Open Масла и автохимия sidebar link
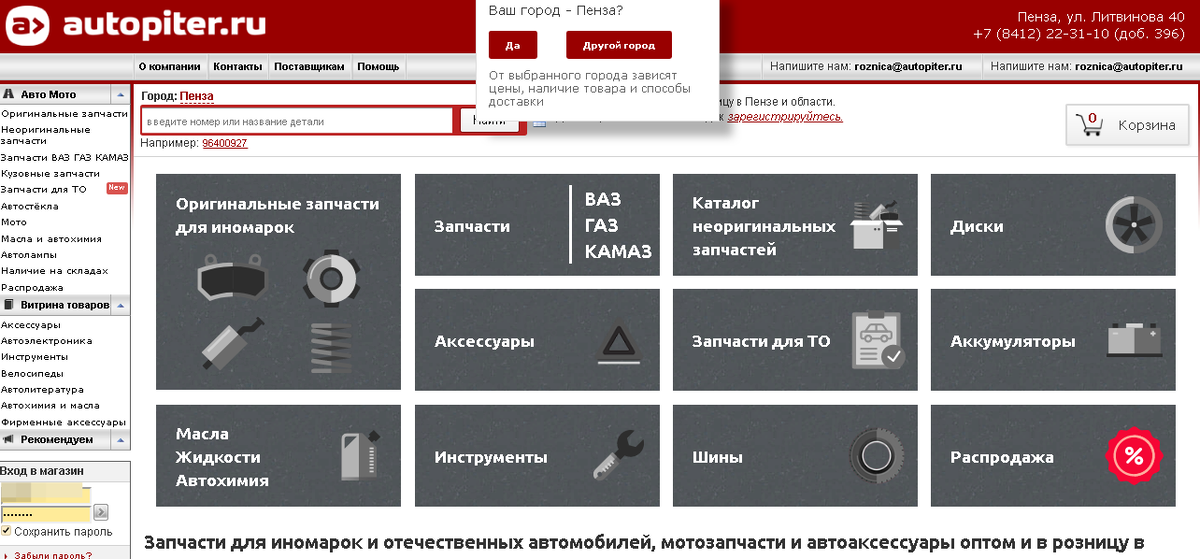The width and height of the screenshot is (1200, 559). pos(51,238)
